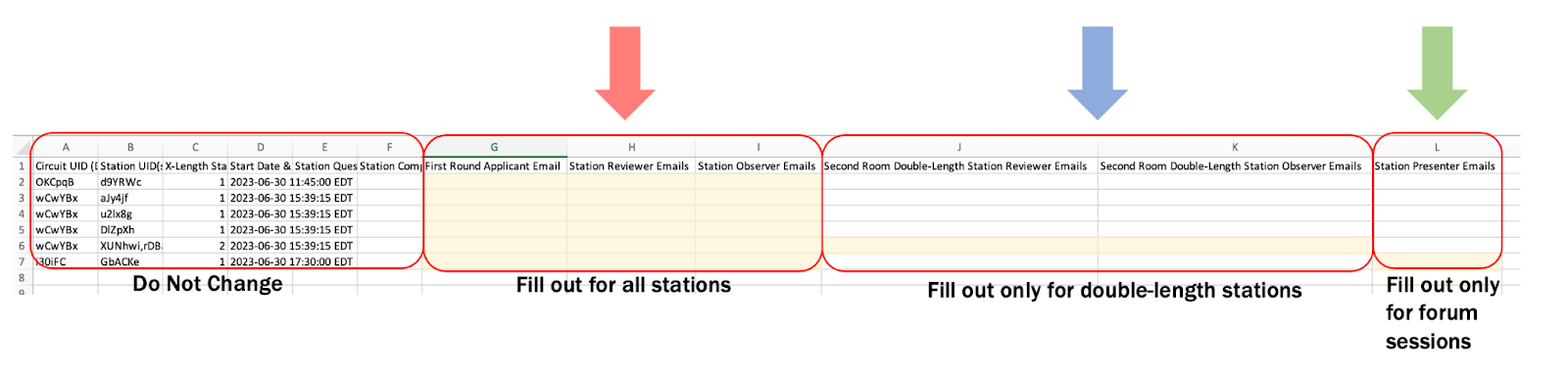Select column B header
Viewport: 1568px width, 376px height.
[x=130, y=148]
